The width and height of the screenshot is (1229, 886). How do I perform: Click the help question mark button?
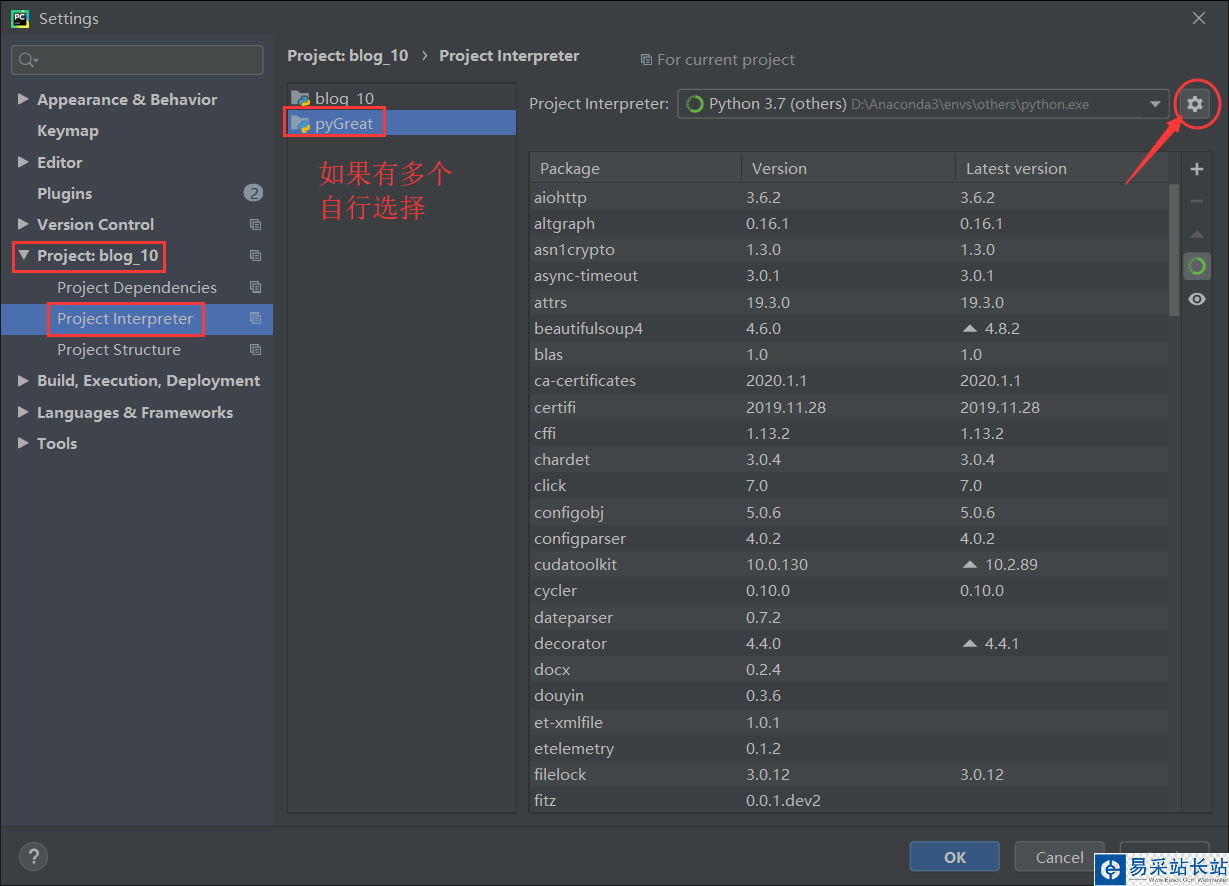33,856
